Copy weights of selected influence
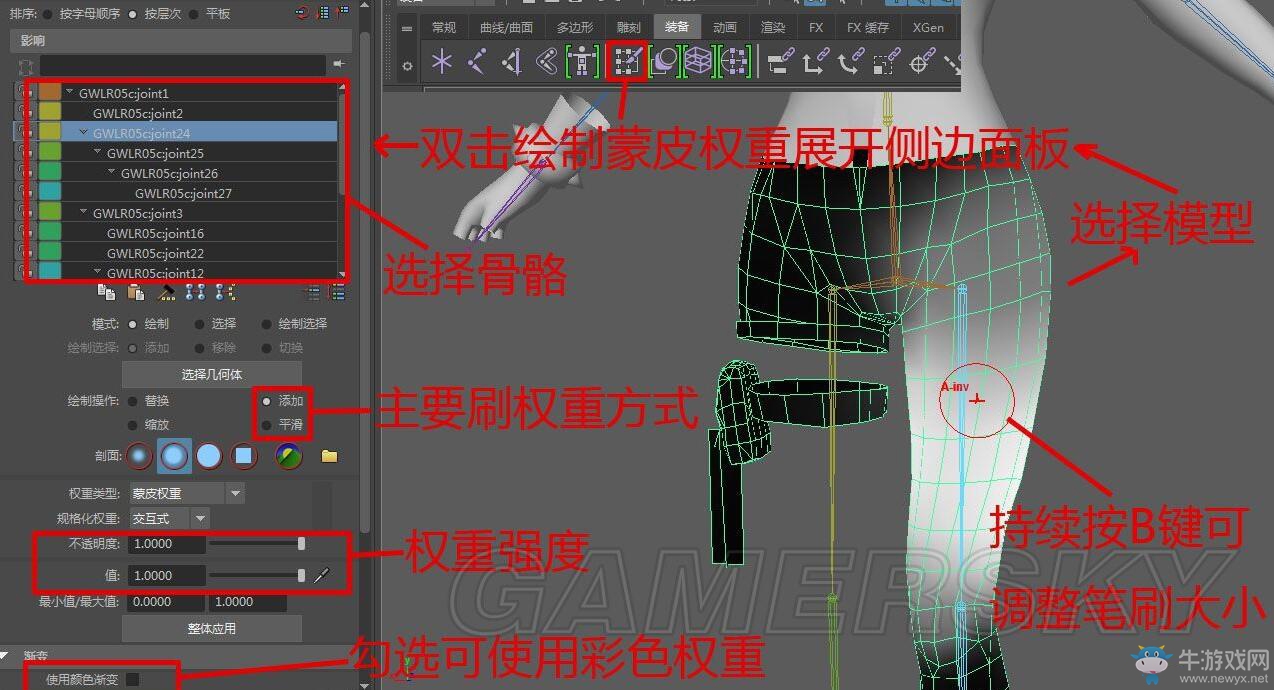This screenshot has height=690, width=1274. tap(105, 291)
